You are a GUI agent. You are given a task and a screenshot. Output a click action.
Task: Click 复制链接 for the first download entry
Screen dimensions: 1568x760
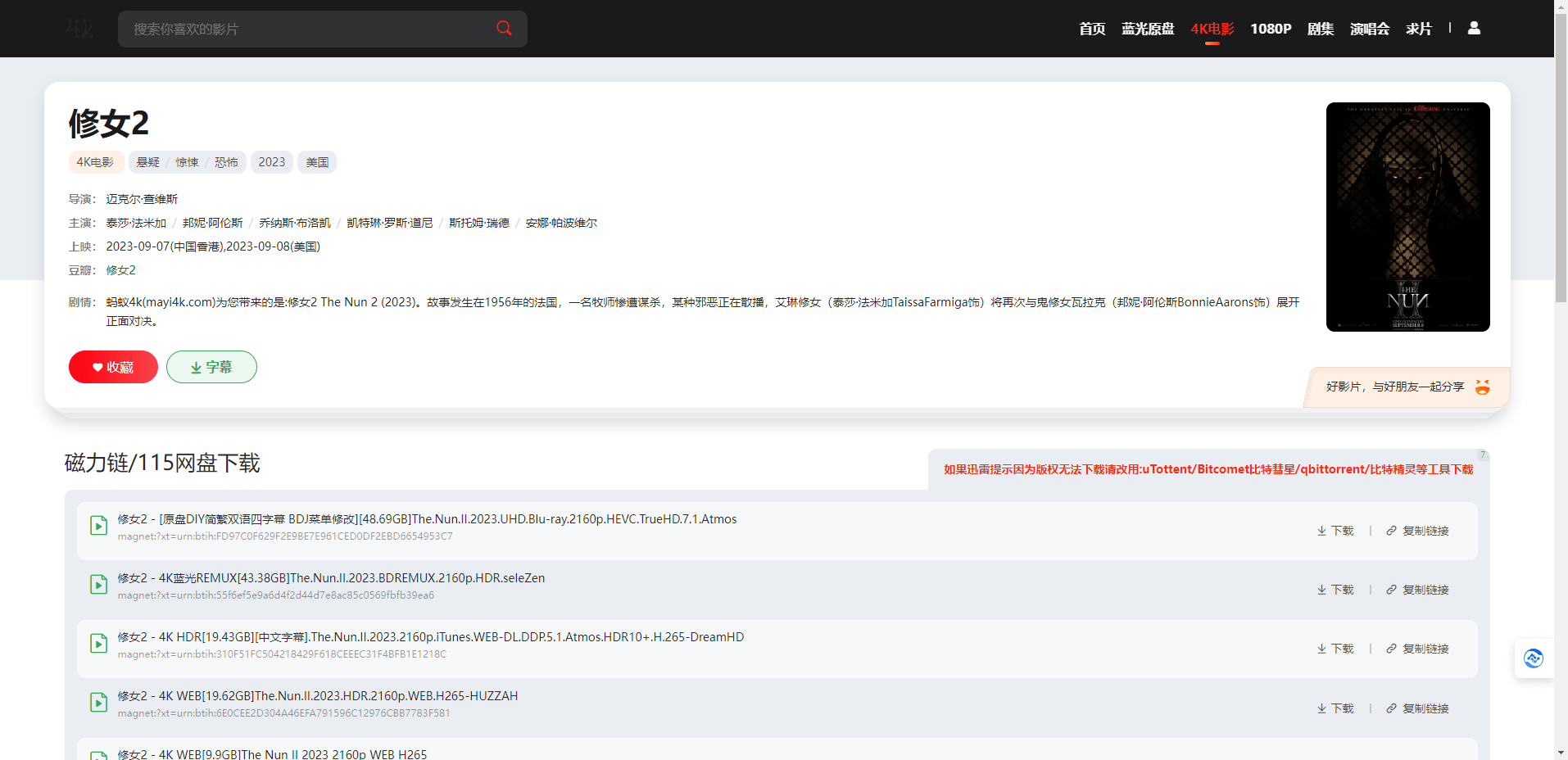click(x=1425, y=530)
